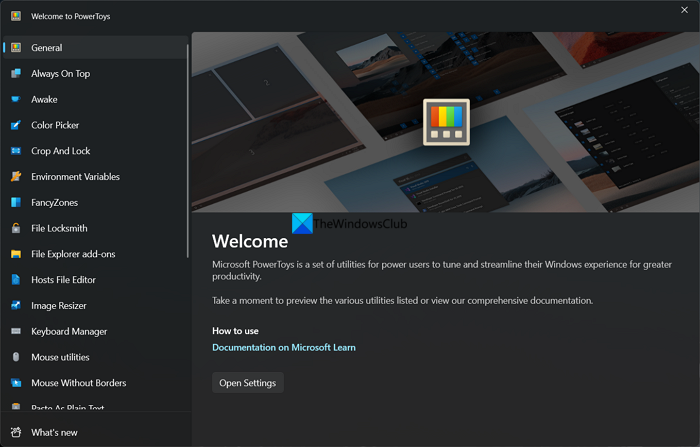Viewport: 700px width, 447px height.
Task: Close the Welcome to PowerToys window
Action: pos(684,10)
